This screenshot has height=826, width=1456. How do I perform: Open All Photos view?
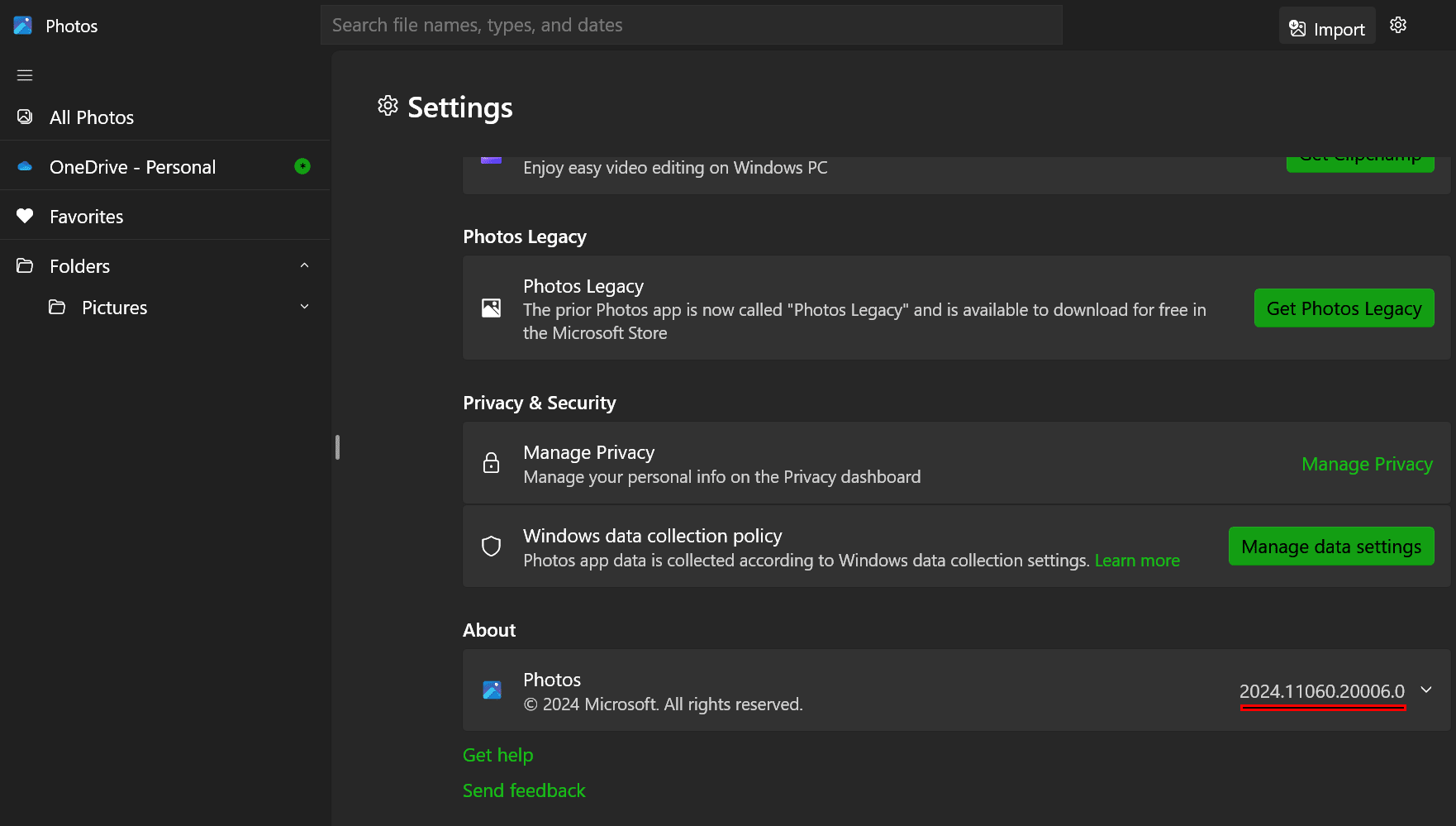pos(165,117)
